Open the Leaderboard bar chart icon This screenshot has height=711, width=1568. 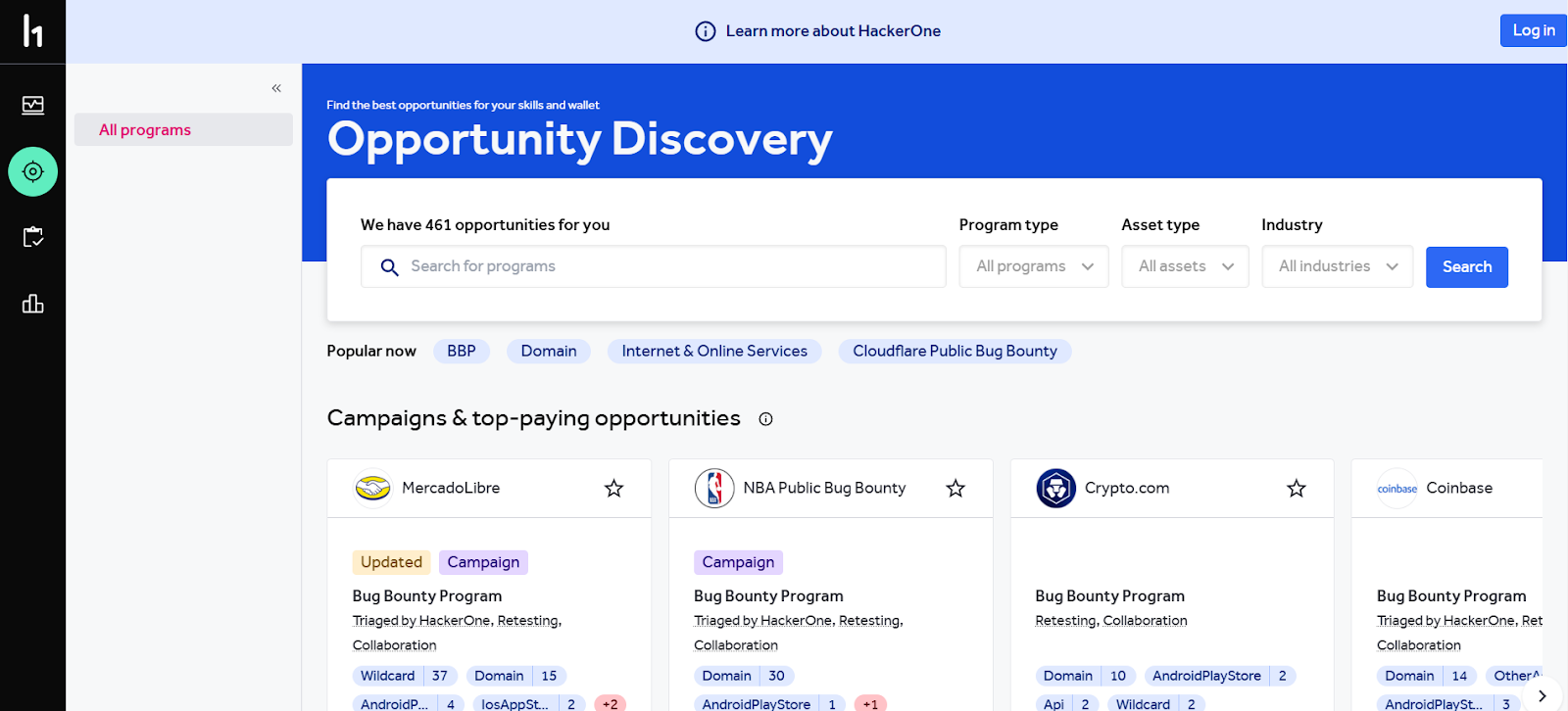pyautogui.click(x=33, y=304)
